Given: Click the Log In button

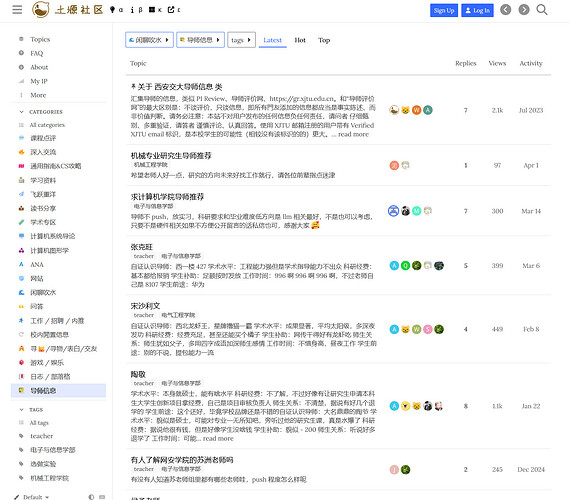Looking at the screenshot, I should 477,10.
